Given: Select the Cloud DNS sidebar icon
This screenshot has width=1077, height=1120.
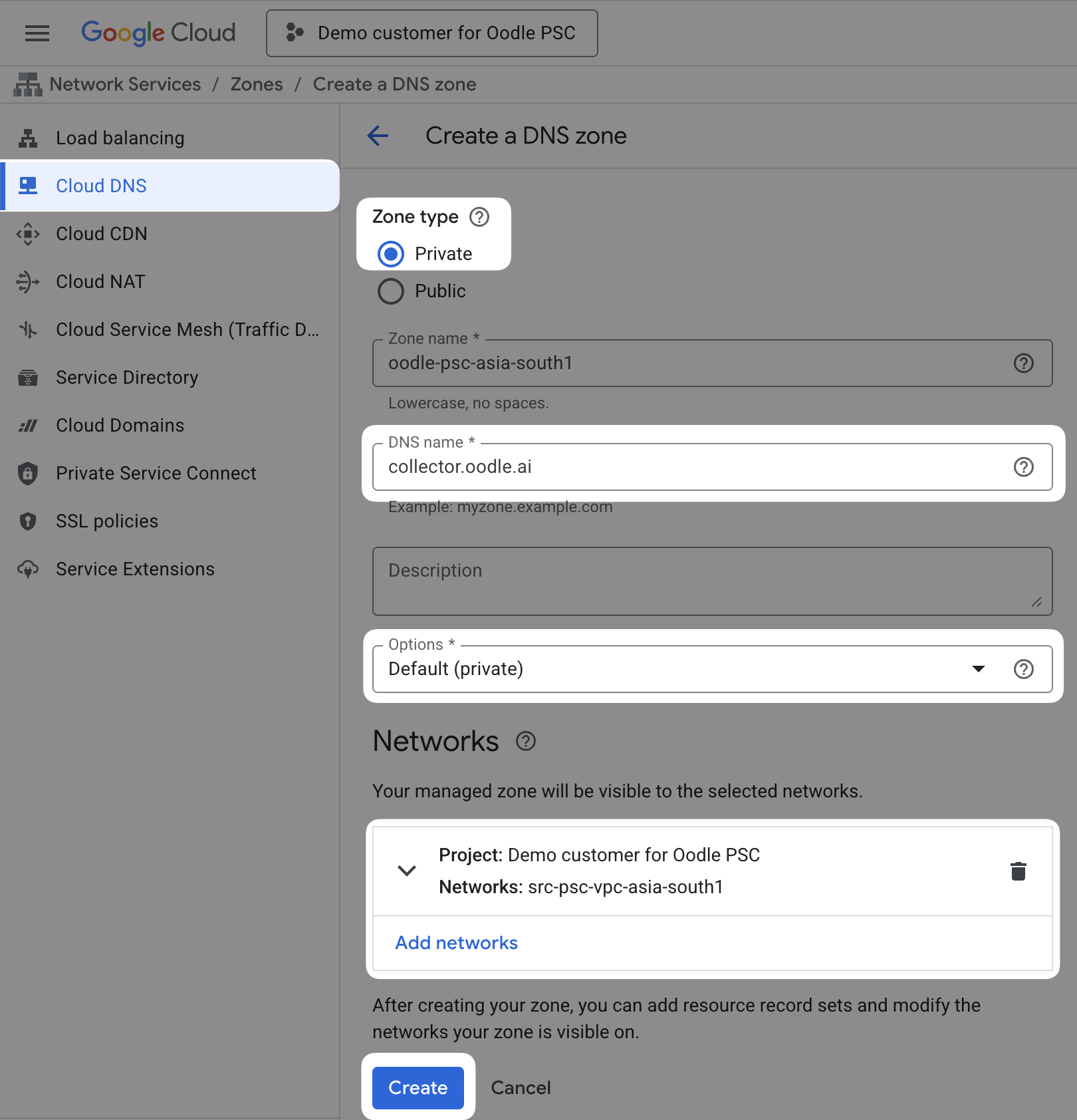Looking at the screenshot, I should [x=28, y=186].
